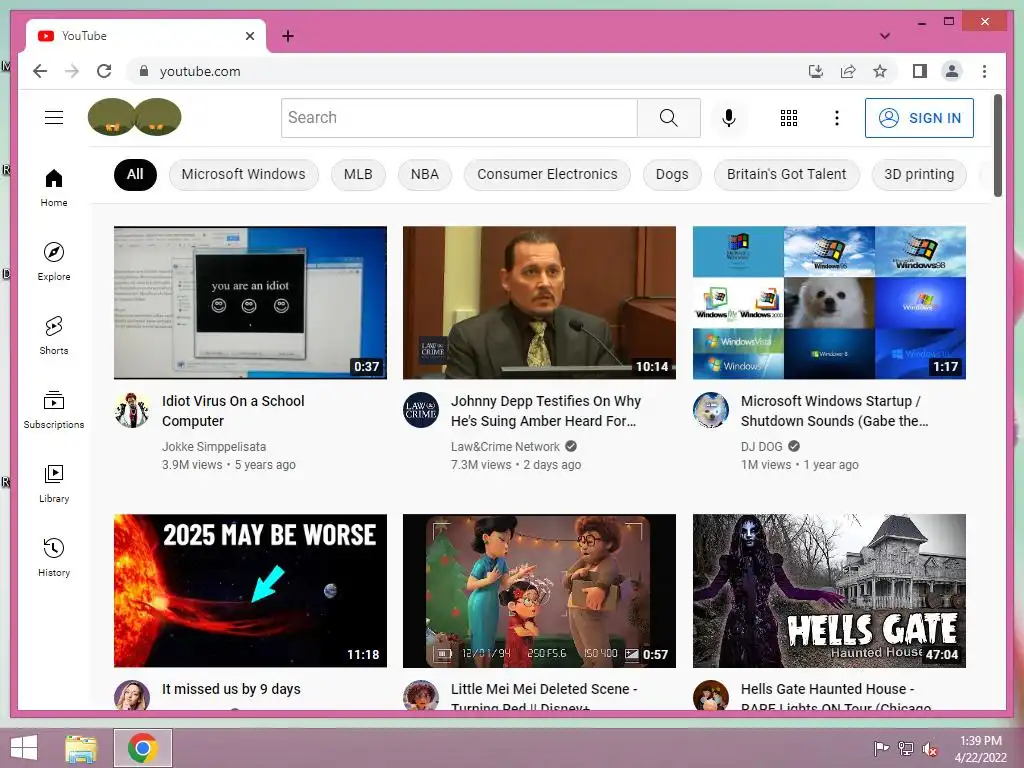Click the Windows logos grid thumbnail

[829, 302]
